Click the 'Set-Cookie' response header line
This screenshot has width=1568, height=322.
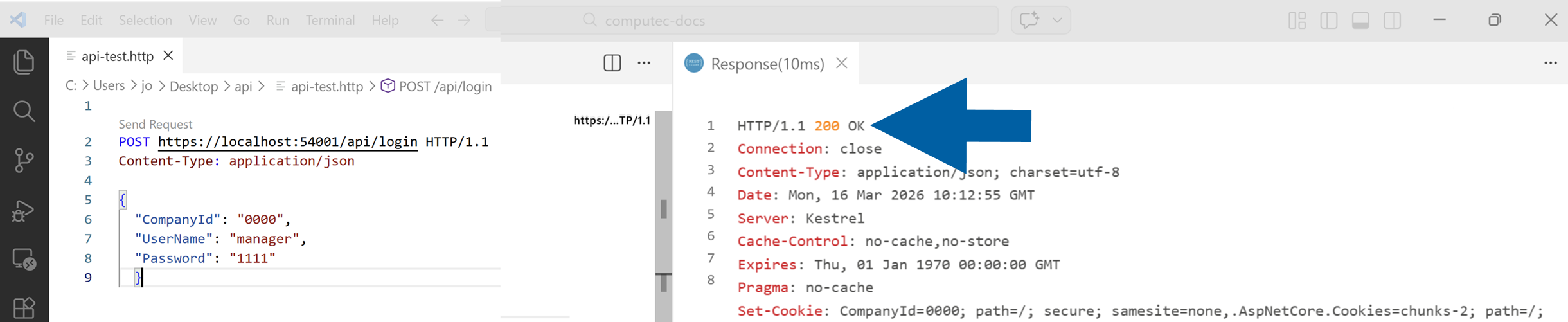click(1139, 310)
